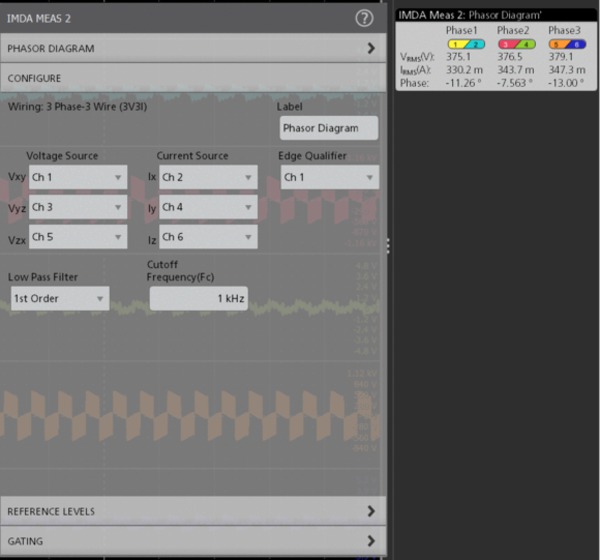Click the IMDA MEAS 2 panel title
This screenshot has width=600, height=560.
point(39,18)
